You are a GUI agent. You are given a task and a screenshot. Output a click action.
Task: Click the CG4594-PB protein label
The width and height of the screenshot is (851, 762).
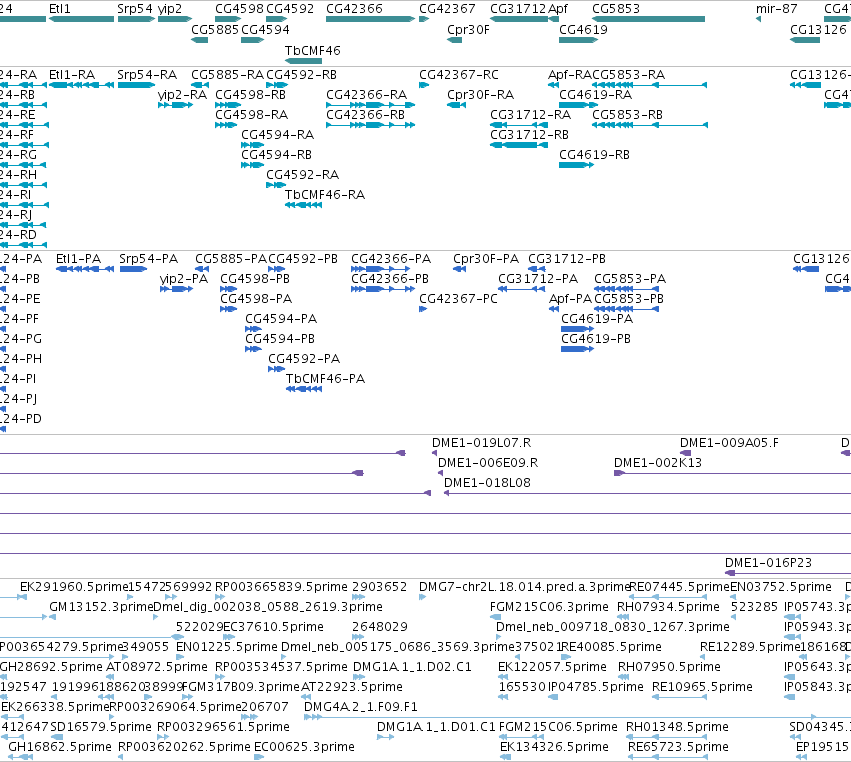[x=280, y=339]
